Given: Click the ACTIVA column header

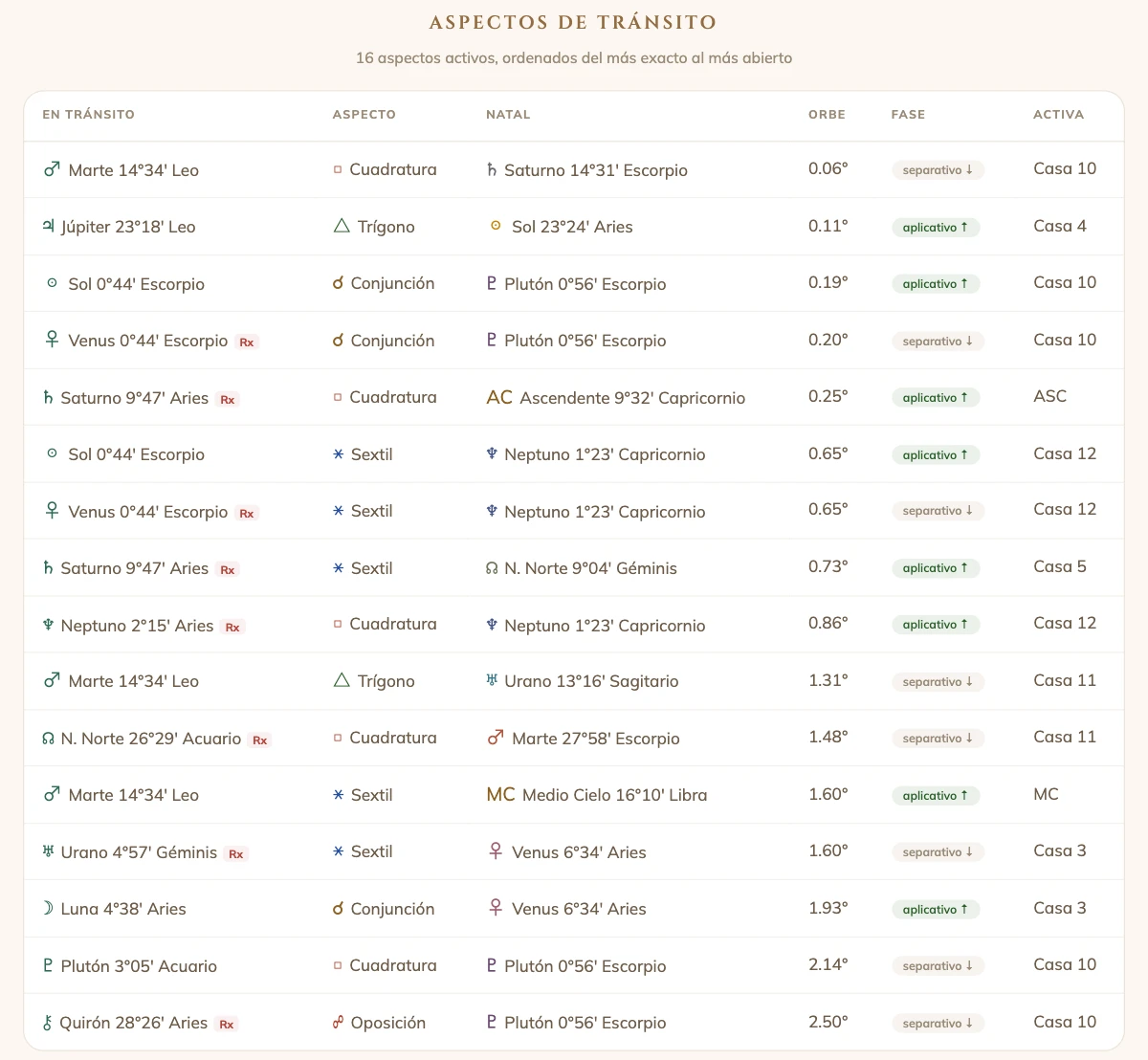Looking at the screenshot, I should pos(1058,114).
